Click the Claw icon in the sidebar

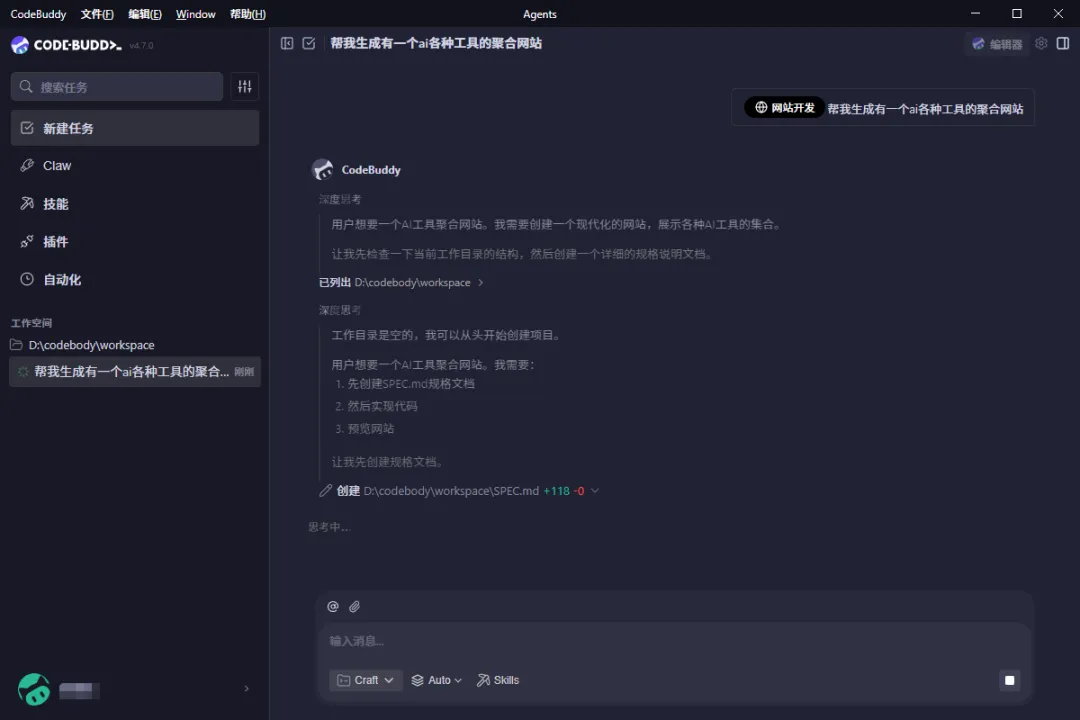[x=27, y=165]
